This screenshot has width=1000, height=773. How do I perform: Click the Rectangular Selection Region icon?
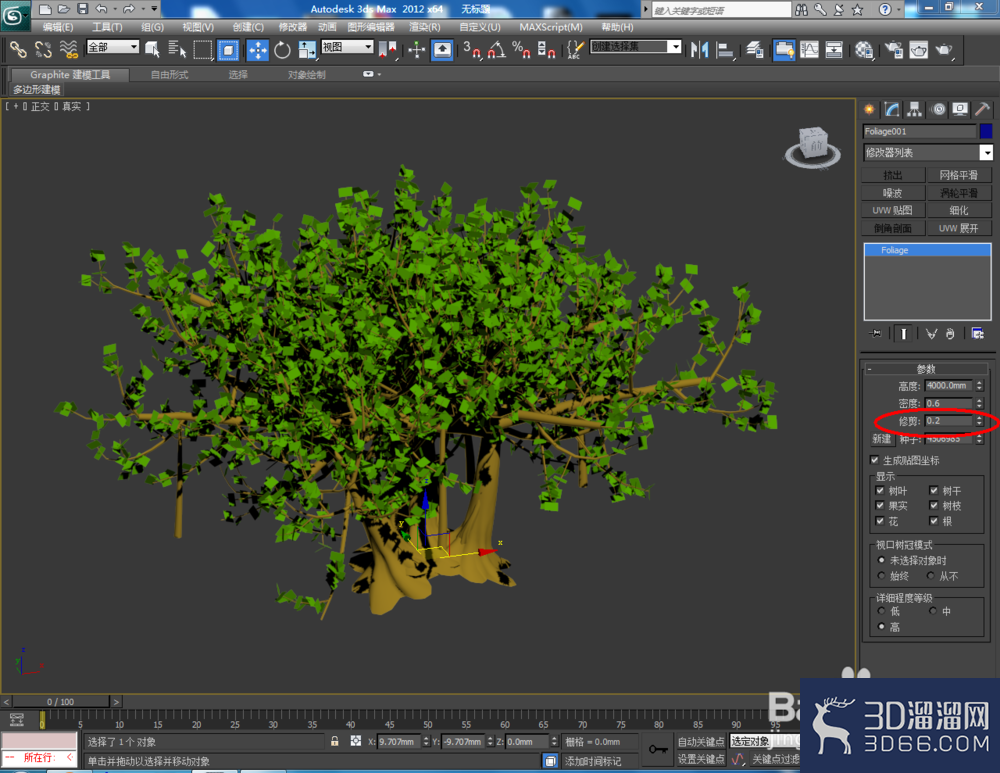[203, 49]
